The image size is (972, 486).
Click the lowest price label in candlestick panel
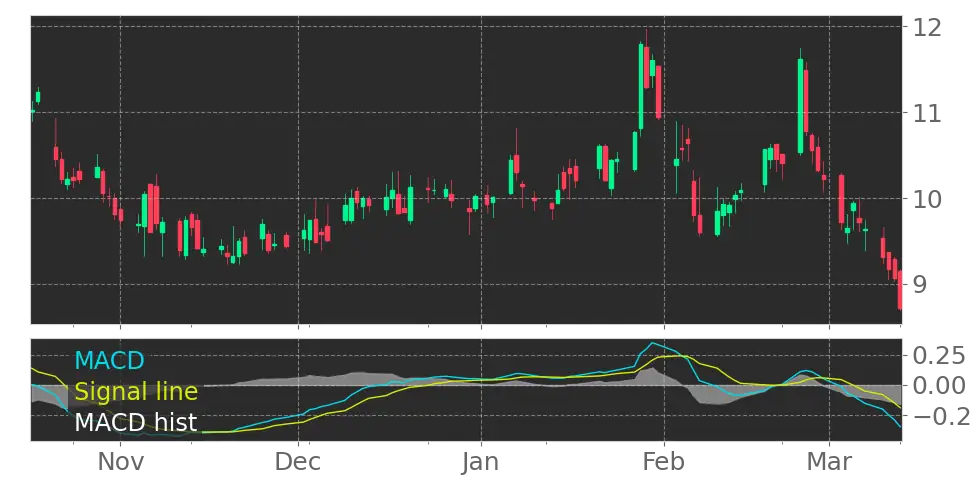[x=918, y=285]
